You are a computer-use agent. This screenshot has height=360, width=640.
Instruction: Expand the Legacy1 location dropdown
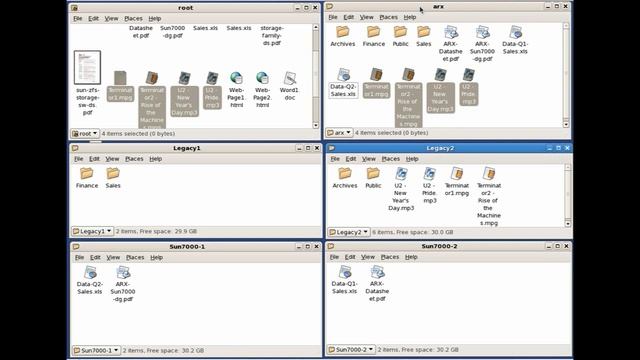(x=92, y=231)
